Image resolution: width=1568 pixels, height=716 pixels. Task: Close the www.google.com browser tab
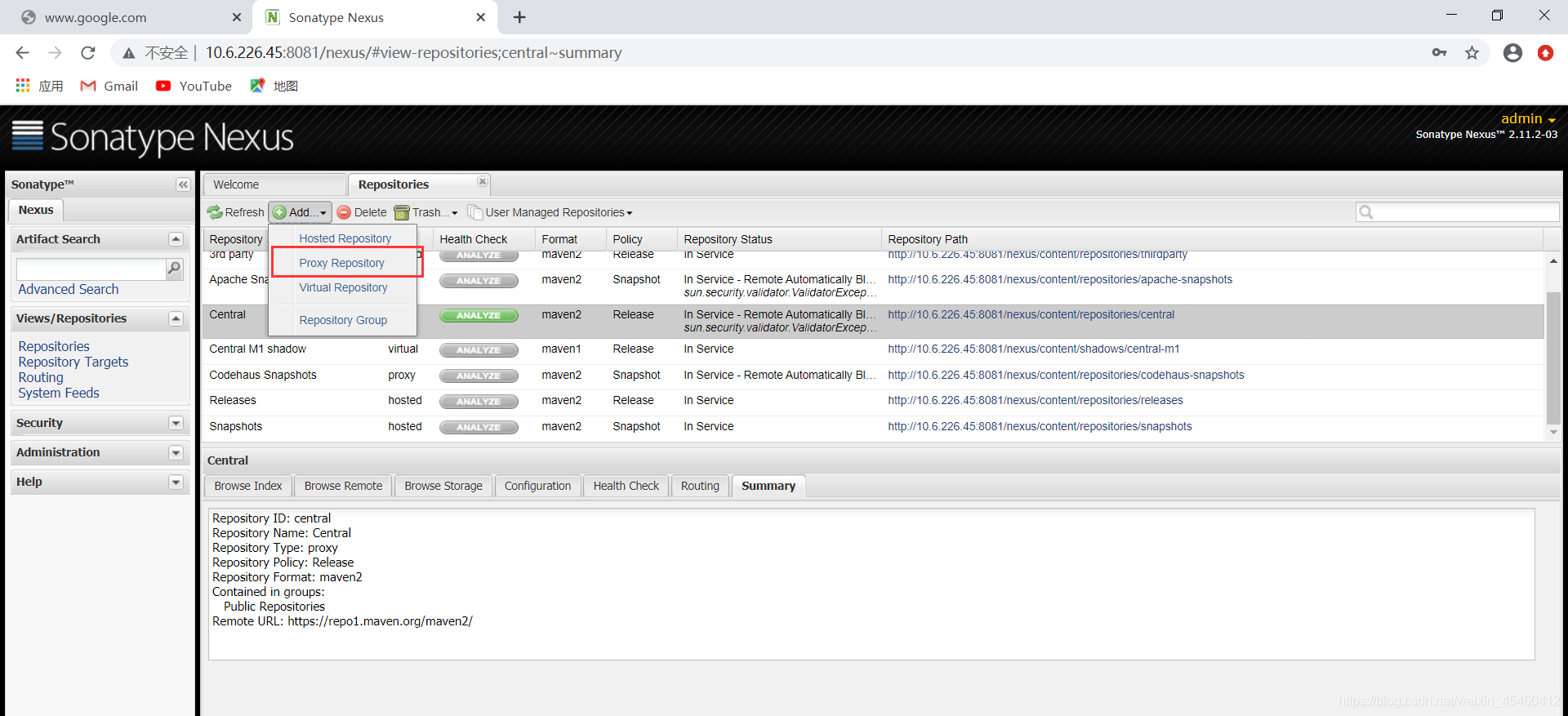pos(237,17)
